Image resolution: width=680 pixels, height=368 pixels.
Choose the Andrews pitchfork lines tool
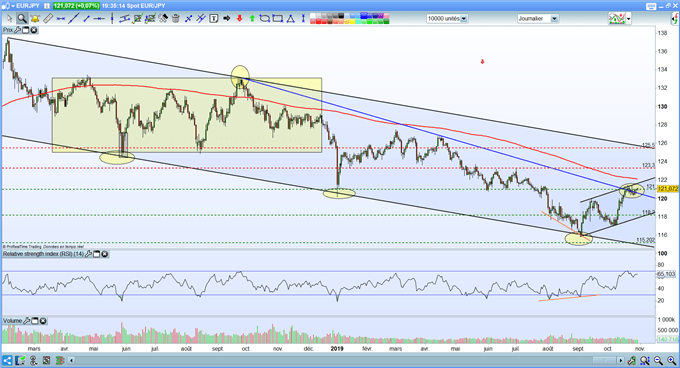point(201,19)
